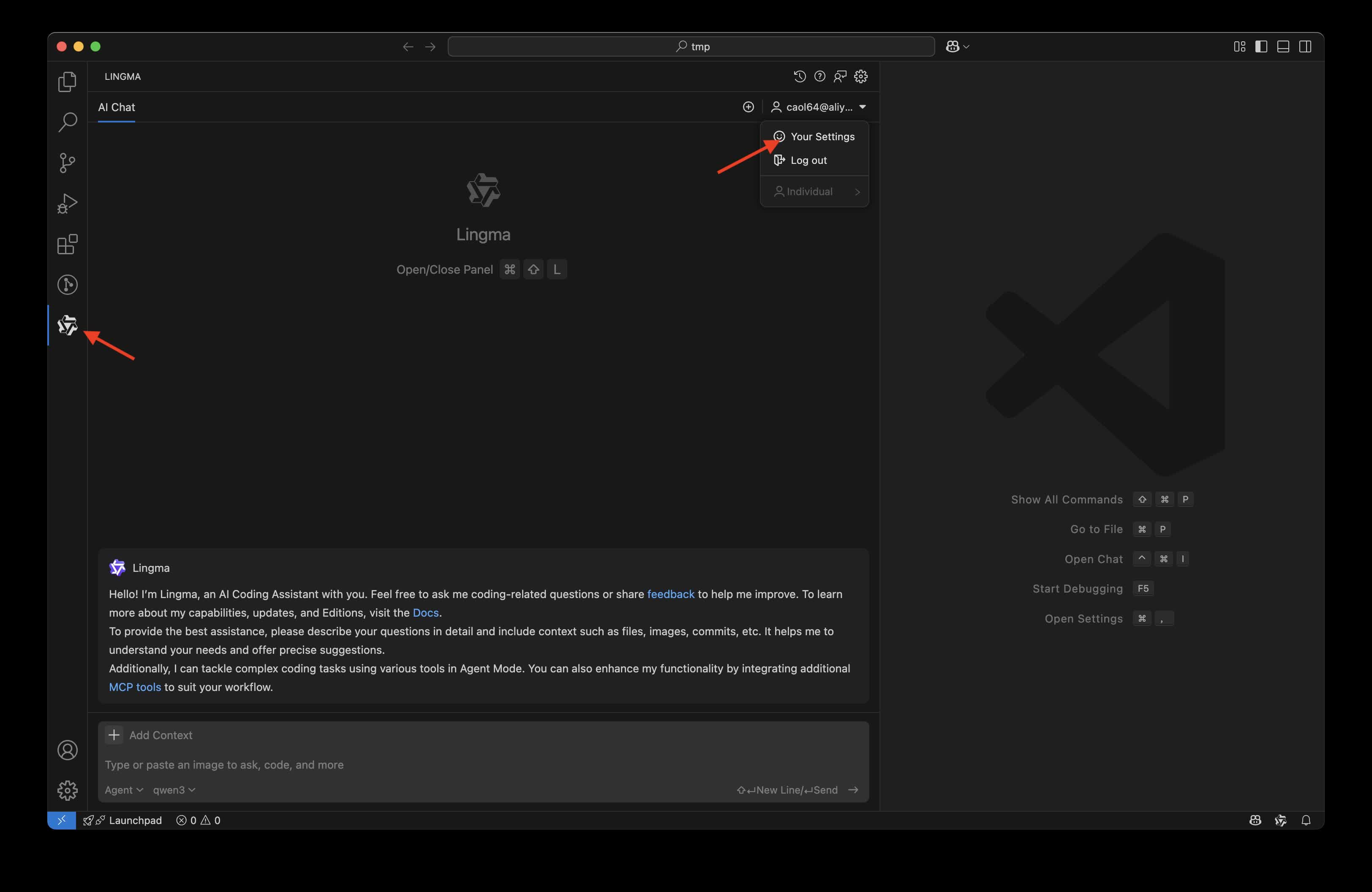Click the LINGMA panel title
The height and width of the screenshot is (892, 1372).
123,76
